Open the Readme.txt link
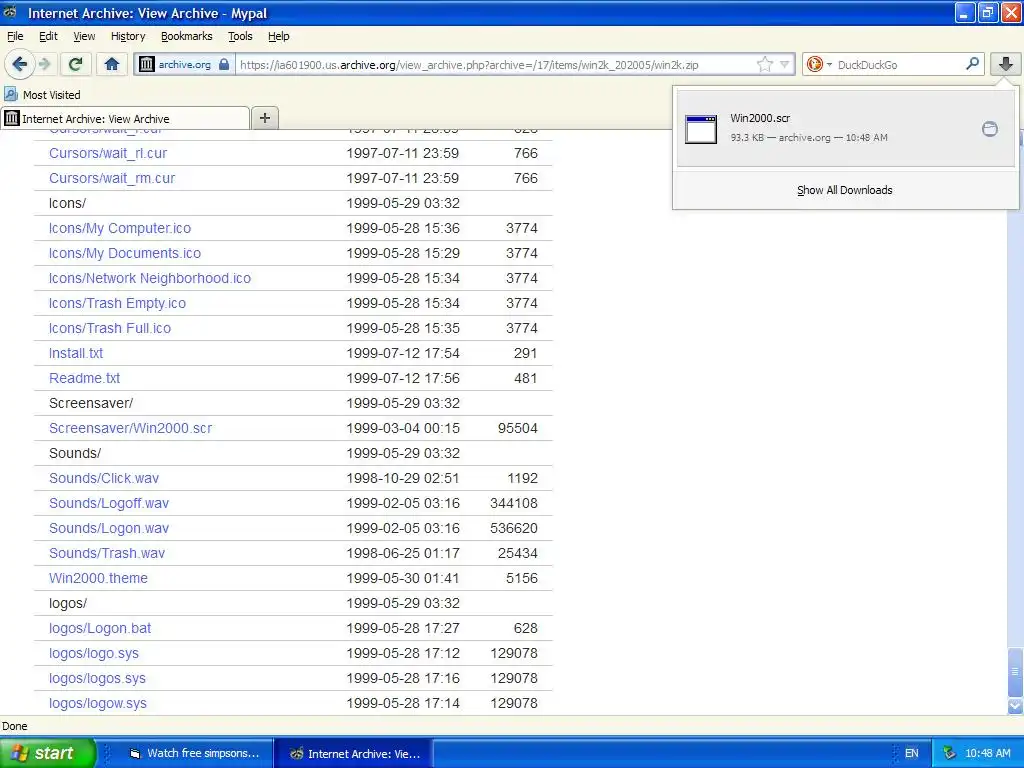Viewport: 1024px width, 768px height. 84,378
